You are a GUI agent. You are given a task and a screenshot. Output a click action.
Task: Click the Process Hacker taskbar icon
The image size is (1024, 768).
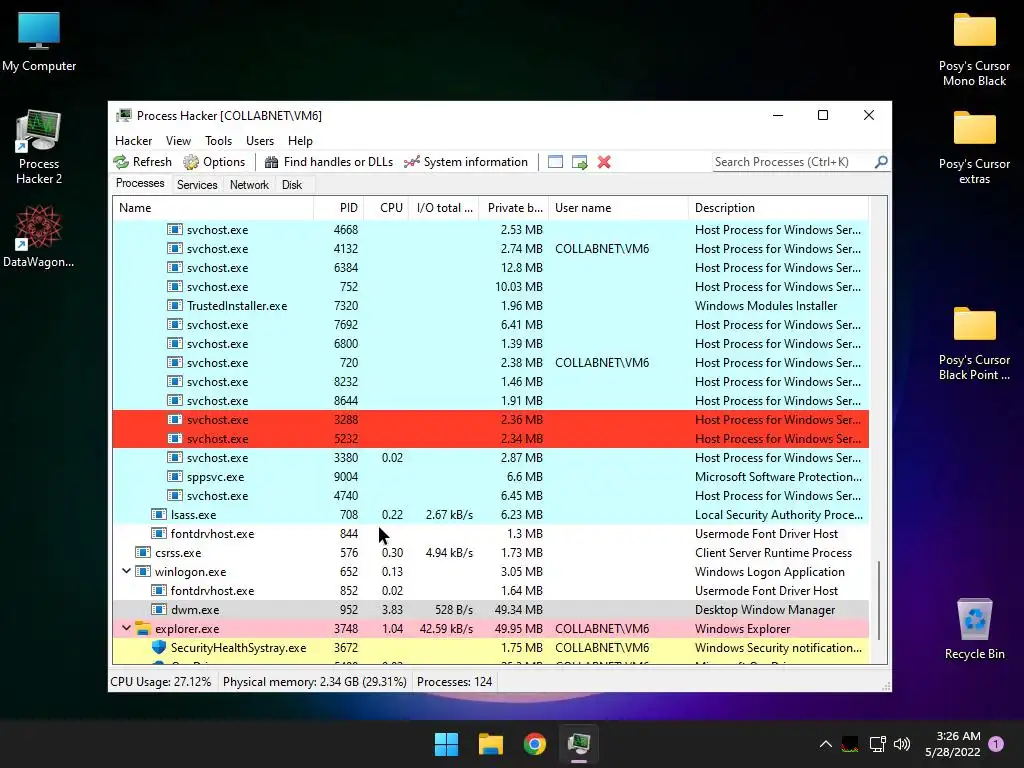pos(579,744)
